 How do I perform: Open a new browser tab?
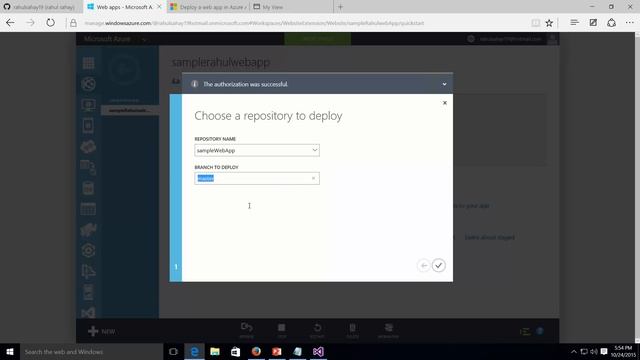(x=340, y=7)
